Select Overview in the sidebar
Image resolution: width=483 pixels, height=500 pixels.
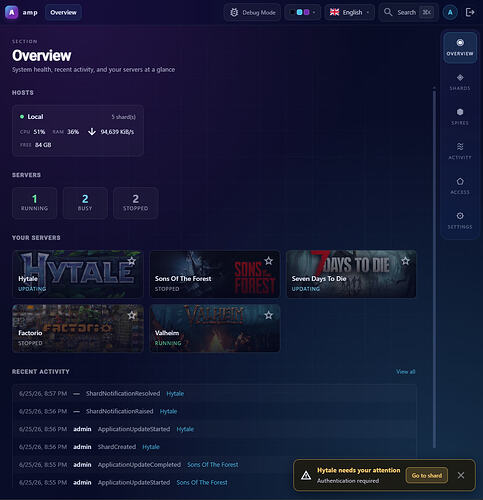(460, 48)
